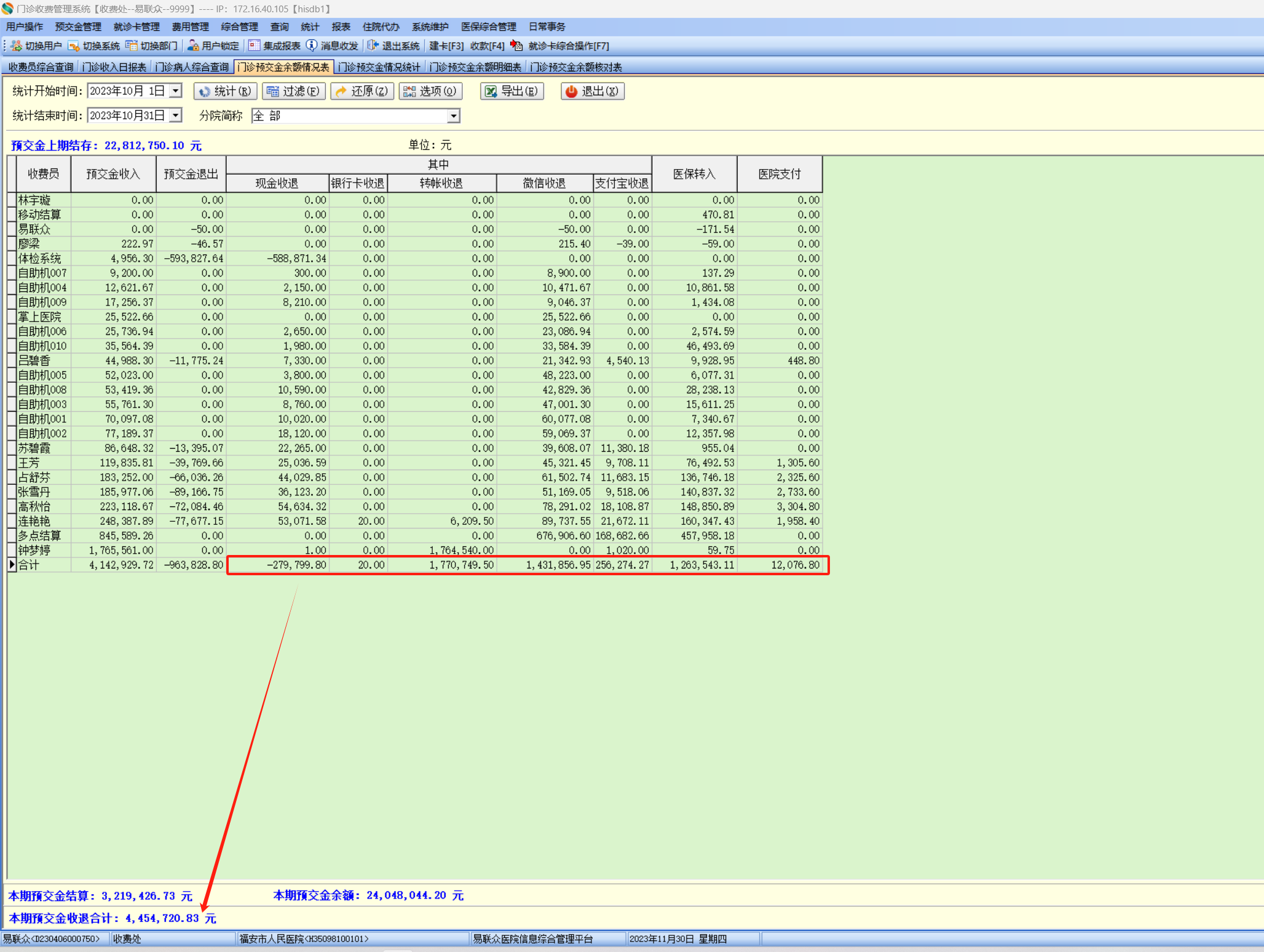Screen dimensions: 1264x952
Task: Click the 切换系统 switch system icon
Action: click(74, 46)
